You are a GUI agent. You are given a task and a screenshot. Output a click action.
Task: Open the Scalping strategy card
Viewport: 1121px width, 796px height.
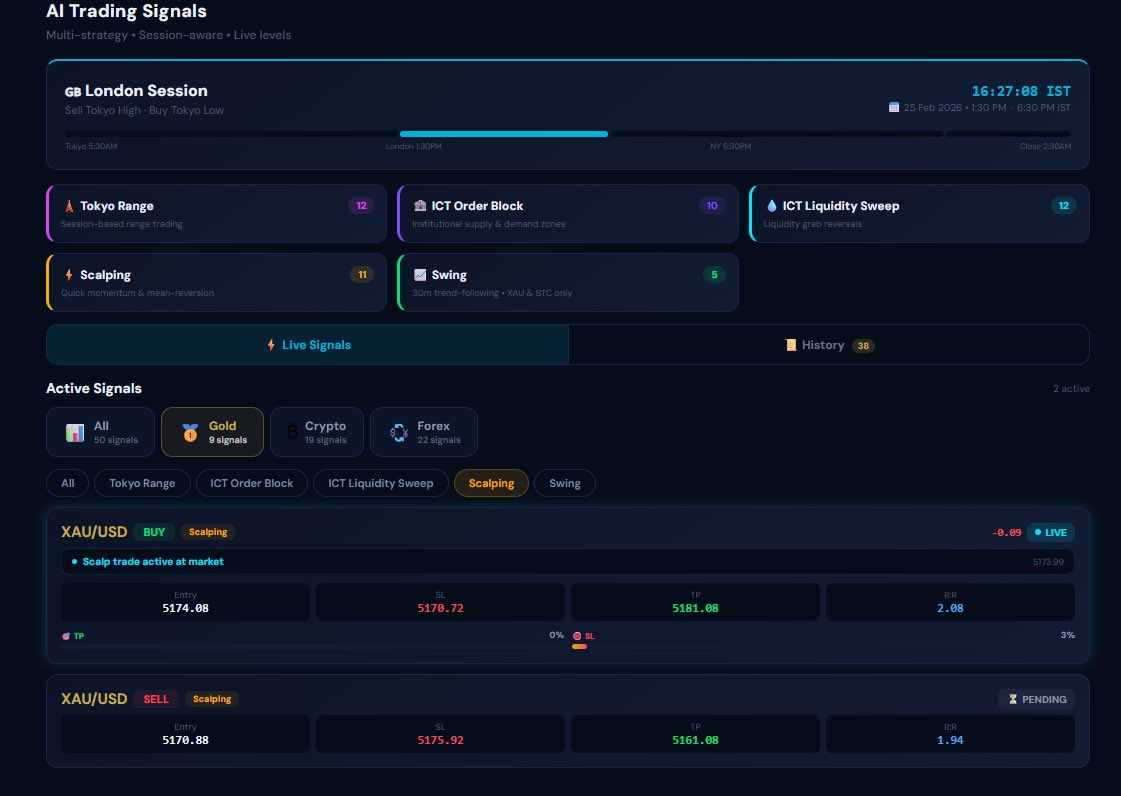tap(217, 282)
